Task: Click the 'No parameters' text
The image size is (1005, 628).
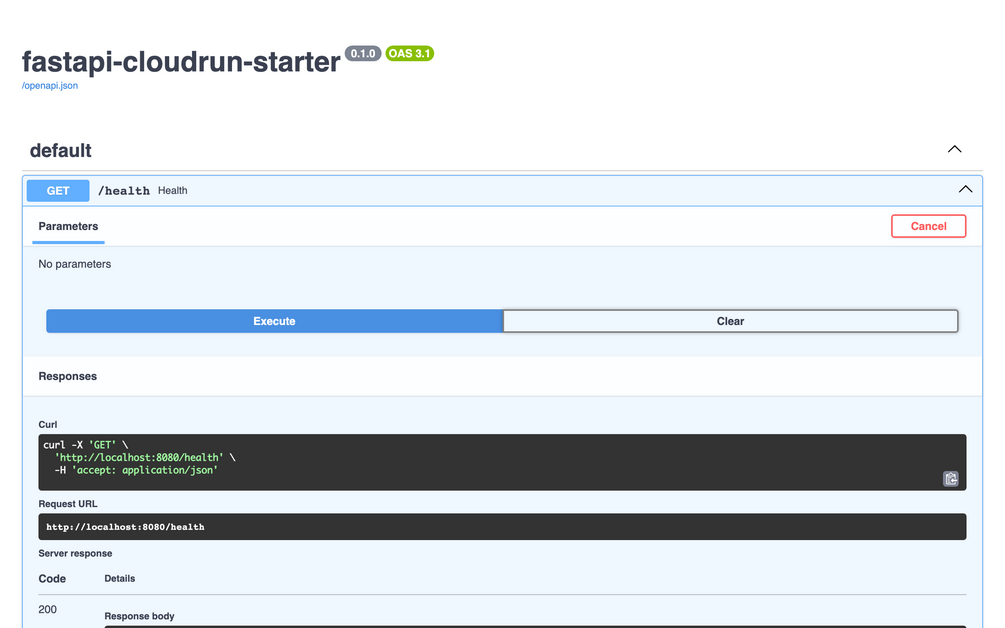Action: click(x=74, y=264)
